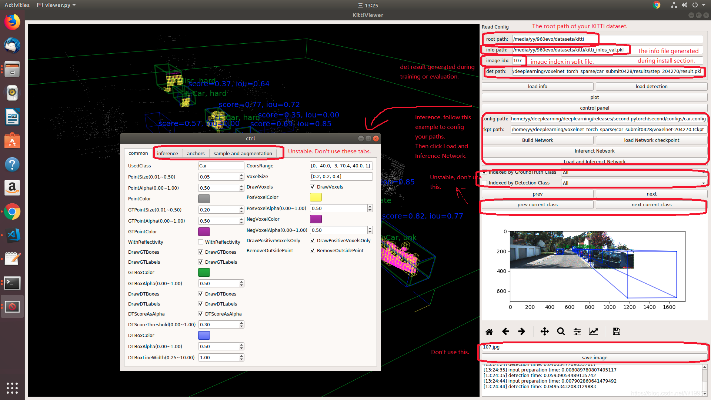Click the PointSize spinbox stepper arrows
This screenshot has width=711, height=400.
click(x=243, y=176)
